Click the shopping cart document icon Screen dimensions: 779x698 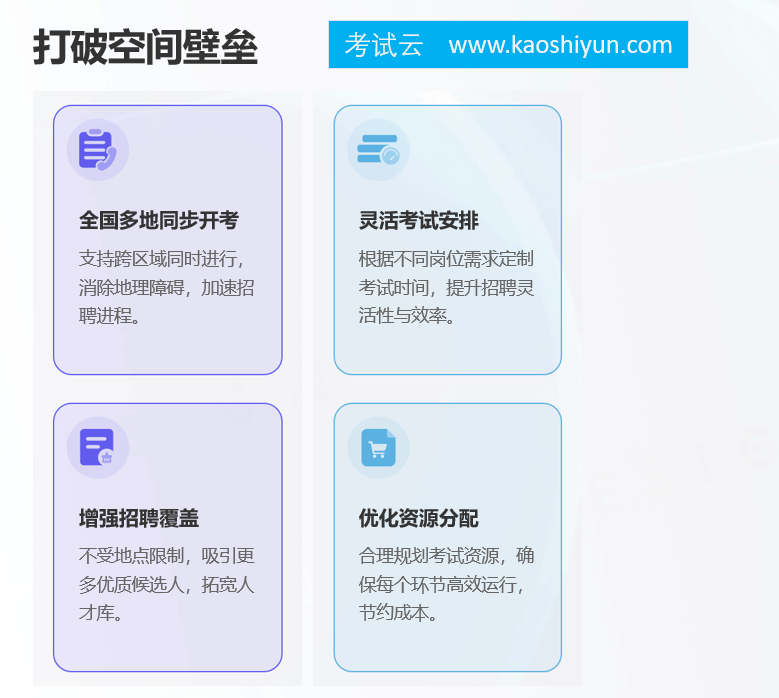[x=378, y=447]
